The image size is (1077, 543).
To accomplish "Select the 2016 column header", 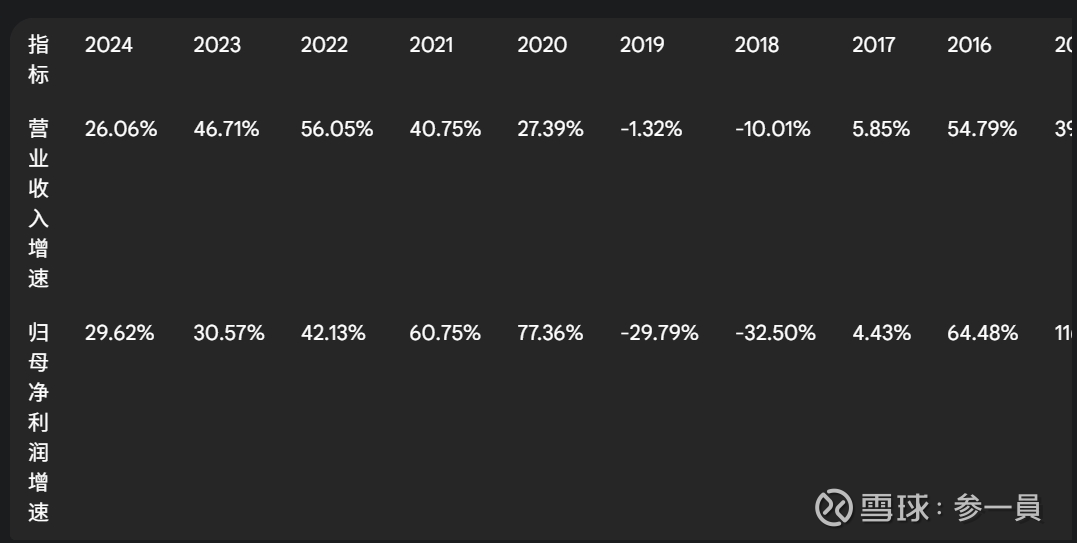I will coord(969,45).
